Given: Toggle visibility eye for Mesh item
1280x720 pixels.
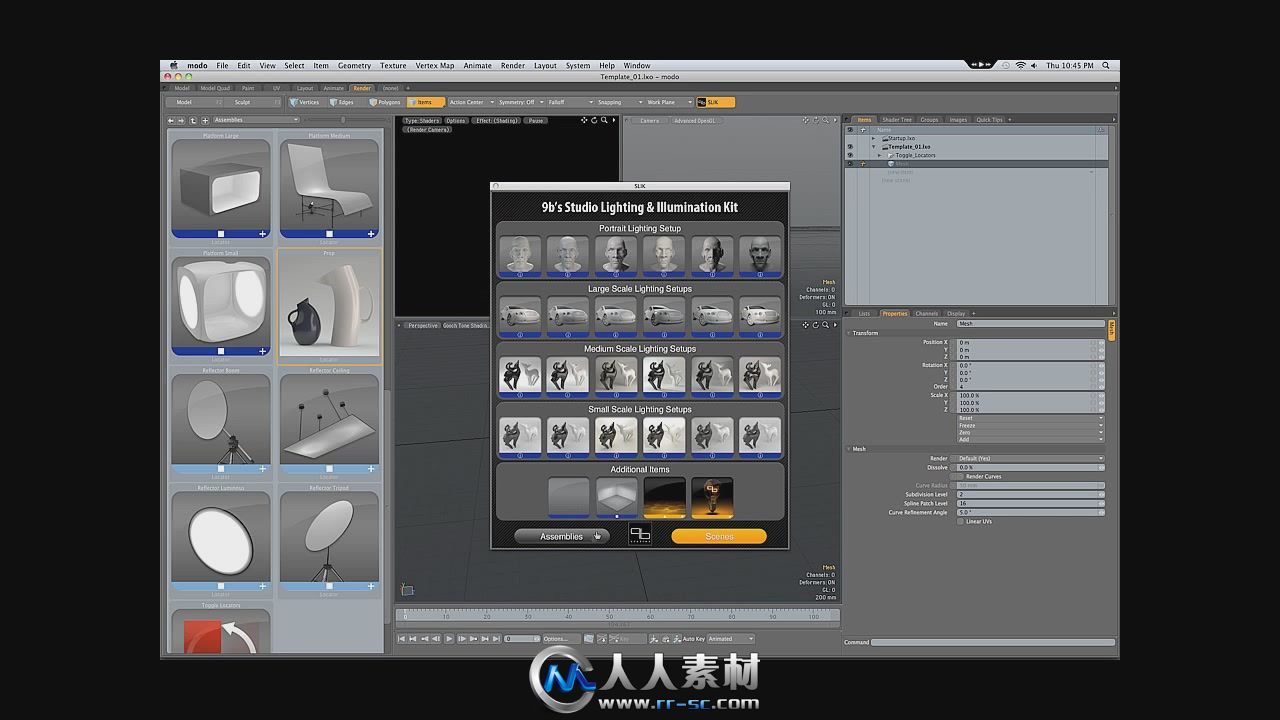Looking at the screenshot, I should point(850,163).
